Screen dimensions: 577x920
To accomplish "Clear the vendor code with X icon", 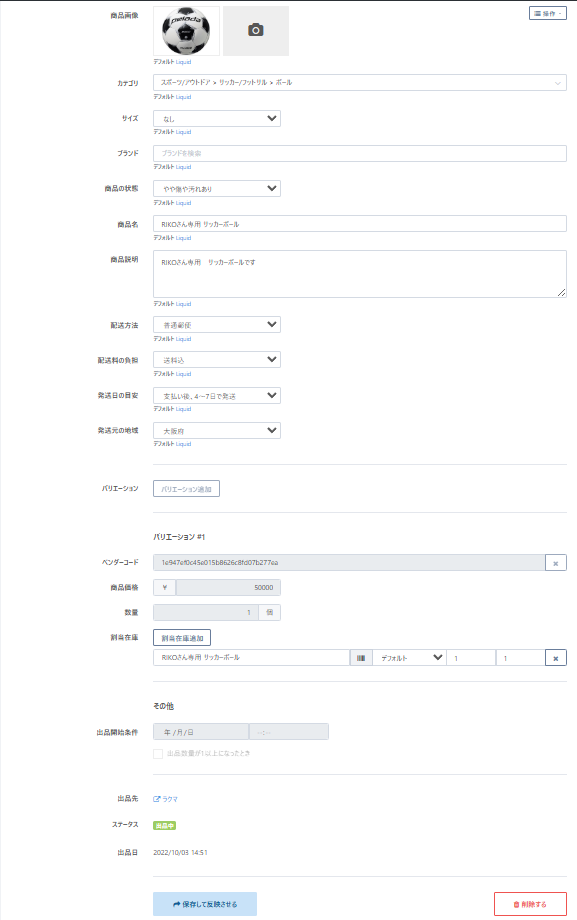I will click(x=555, y=563).
